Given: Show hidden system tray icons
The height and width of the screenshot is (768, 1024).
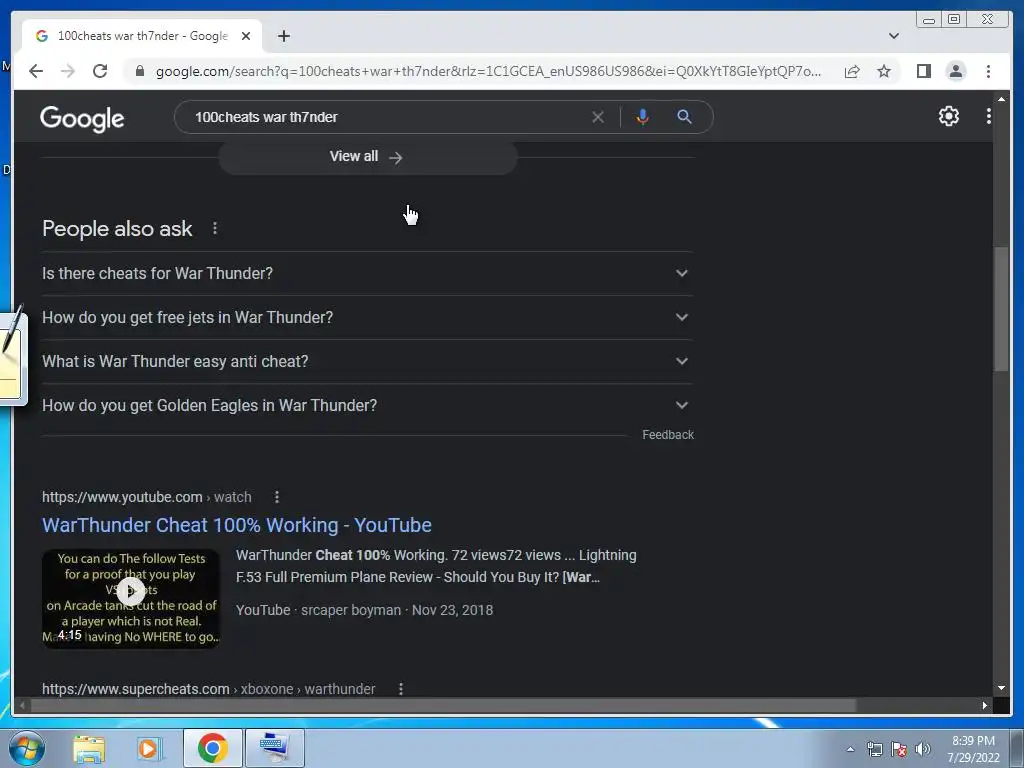Looking at the screenshot, I should pos(850,749).
